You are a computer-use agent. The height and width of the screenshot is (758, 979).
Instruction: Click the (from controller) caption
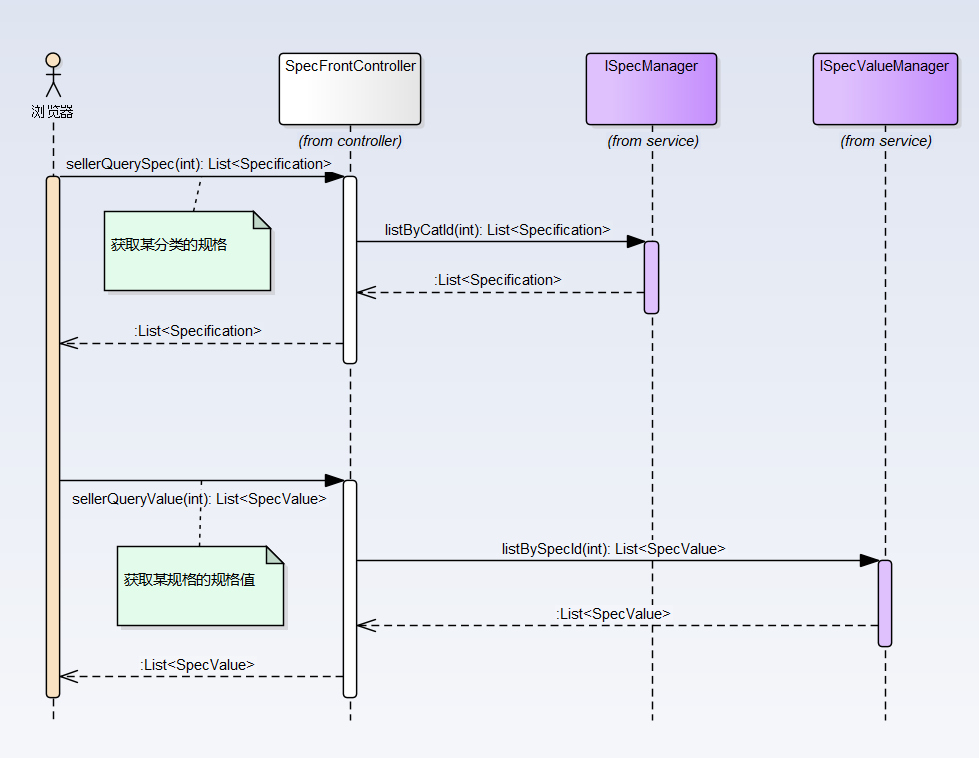pos(350,141)
